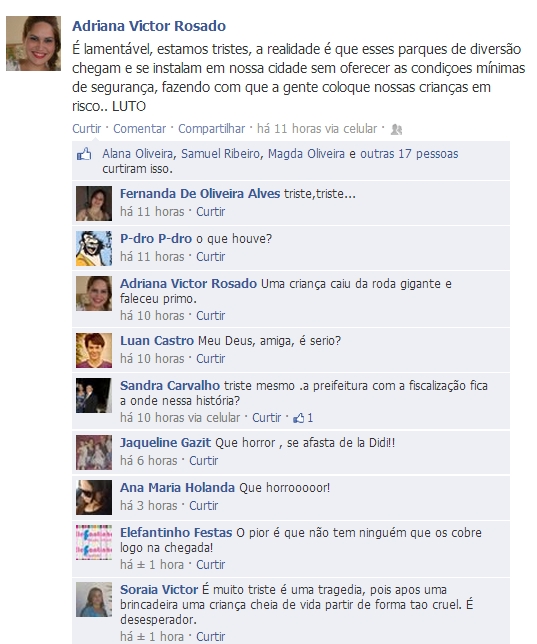Click the thumbs-up likes icon under post
Image resolution: width=537 pixels, height=644 pixels.
coord(84,154)
